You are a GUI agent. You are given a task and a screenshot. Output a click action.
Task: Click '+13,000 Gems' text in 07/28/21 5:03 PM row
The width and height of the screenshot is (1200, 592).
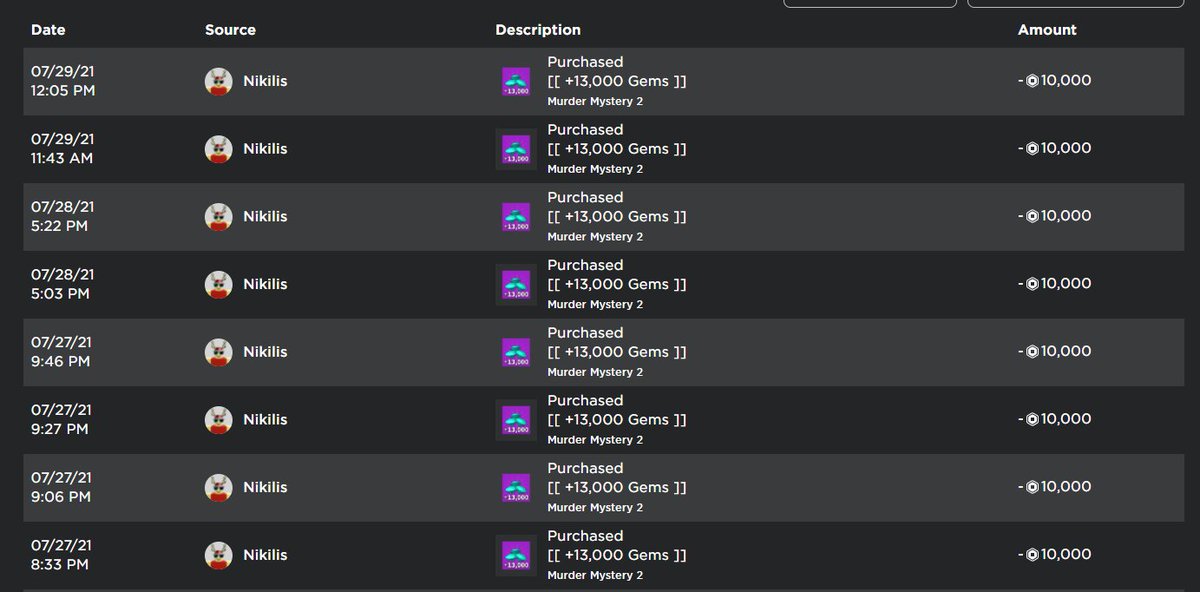click(x=617, y=284)
